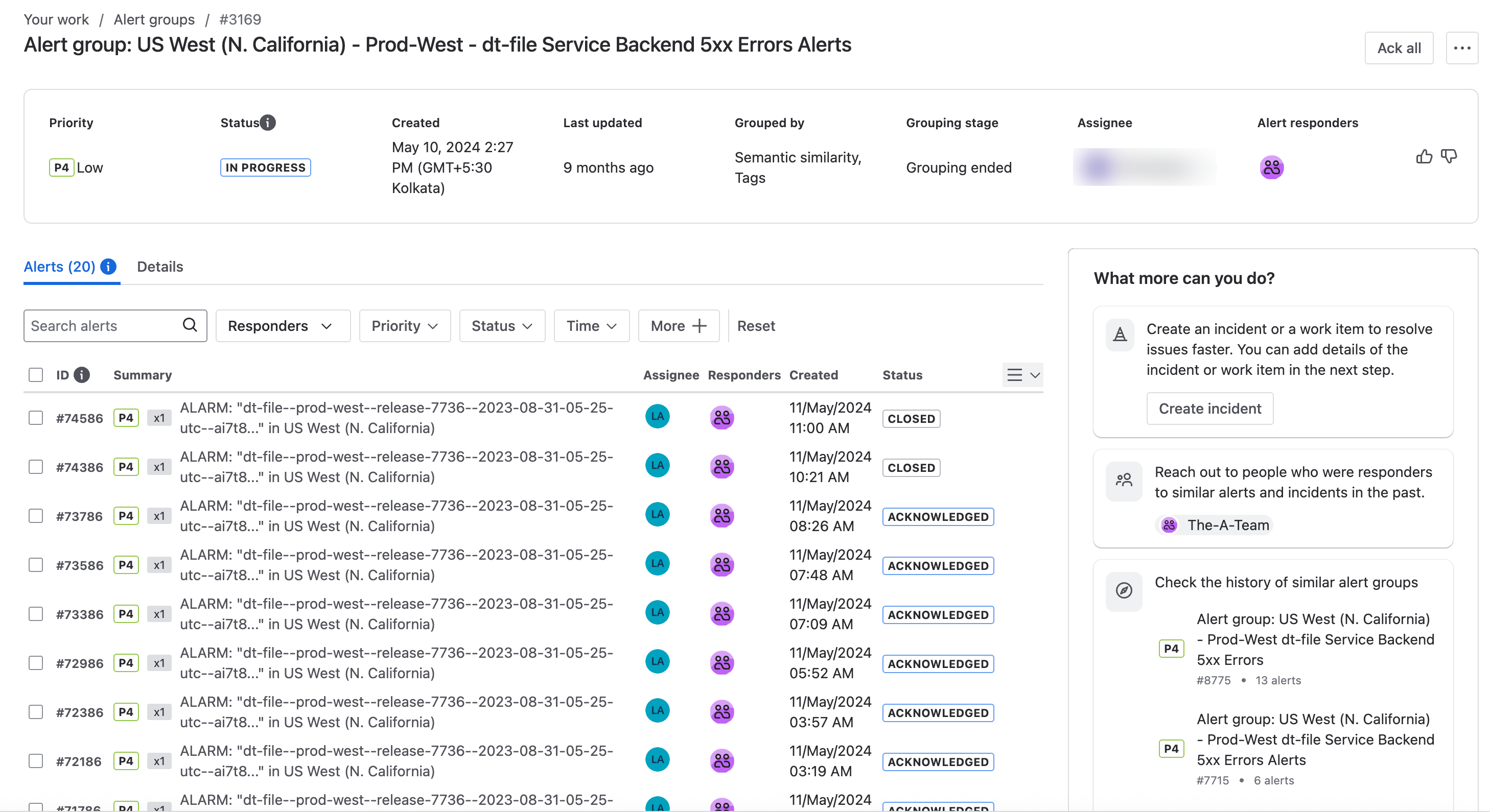Toggle the select-all alerts checkbox
The image size is (1490, 812).
(36, 375)
